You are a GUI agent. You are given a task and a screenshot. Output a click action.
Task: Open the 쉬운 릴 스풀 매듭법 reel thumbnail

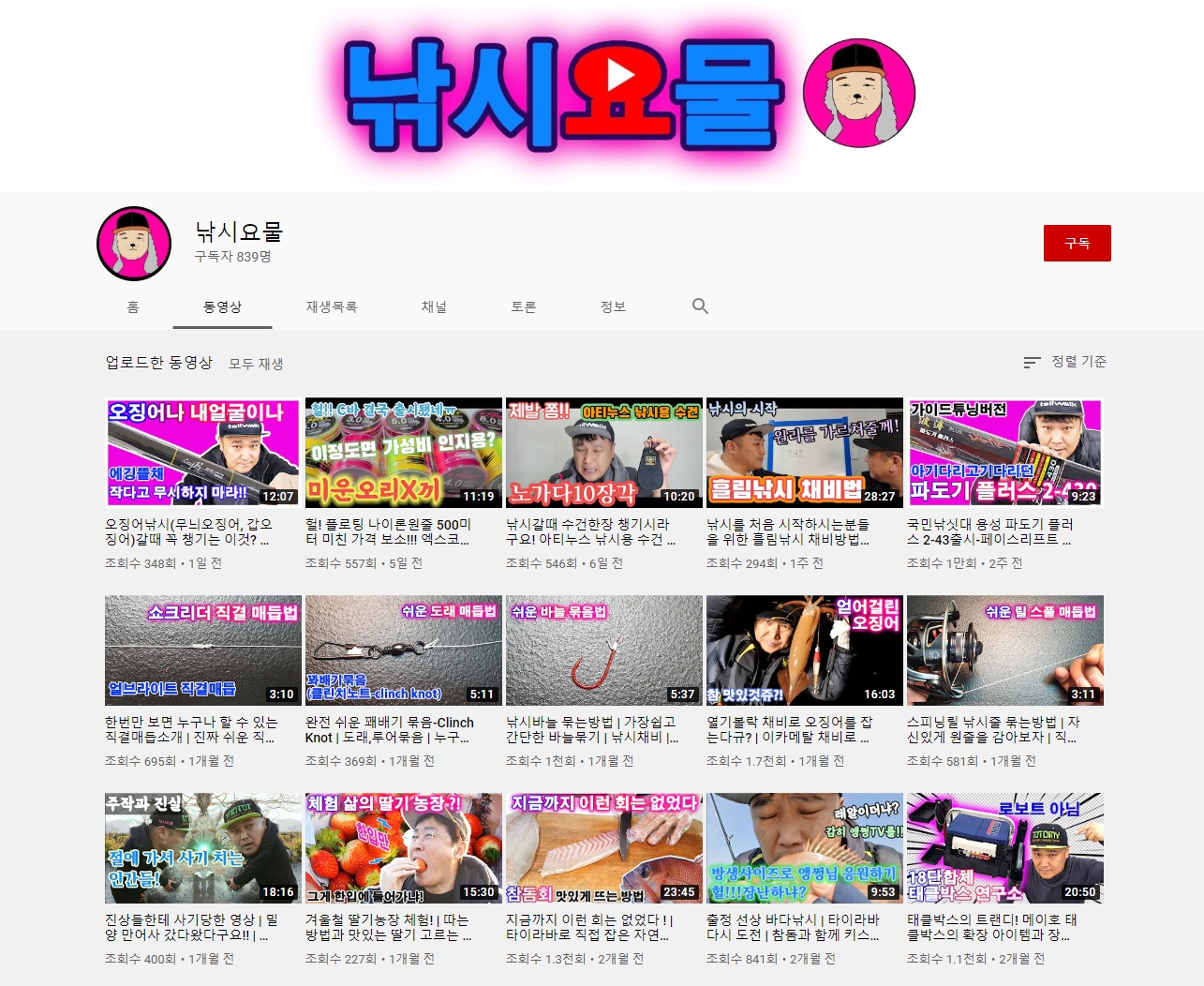point(1004,650)
